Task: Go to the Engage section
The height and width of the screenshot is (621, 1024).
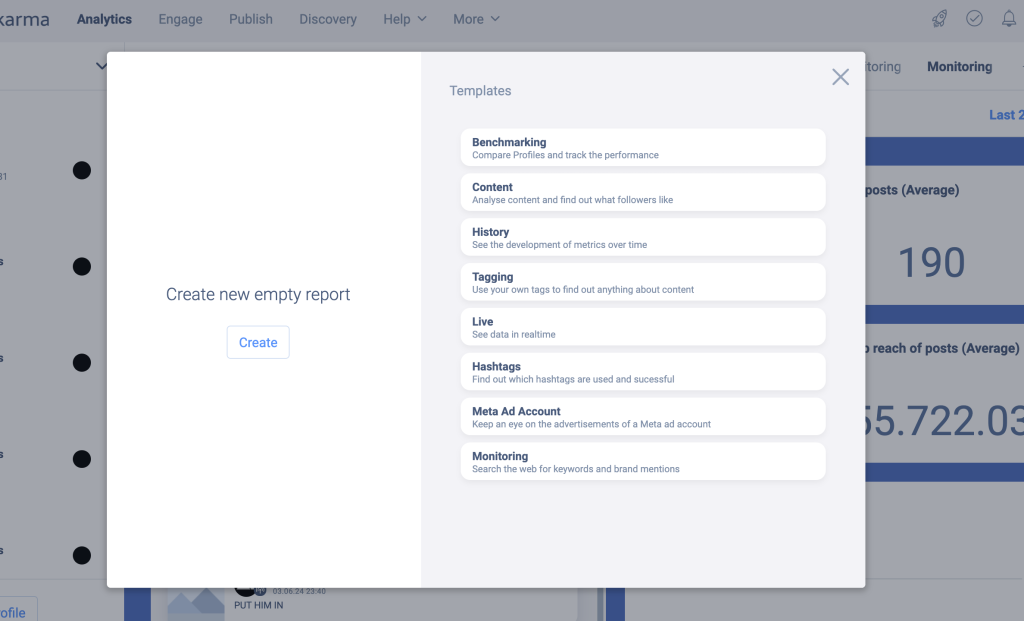Action: click(180, 19)
